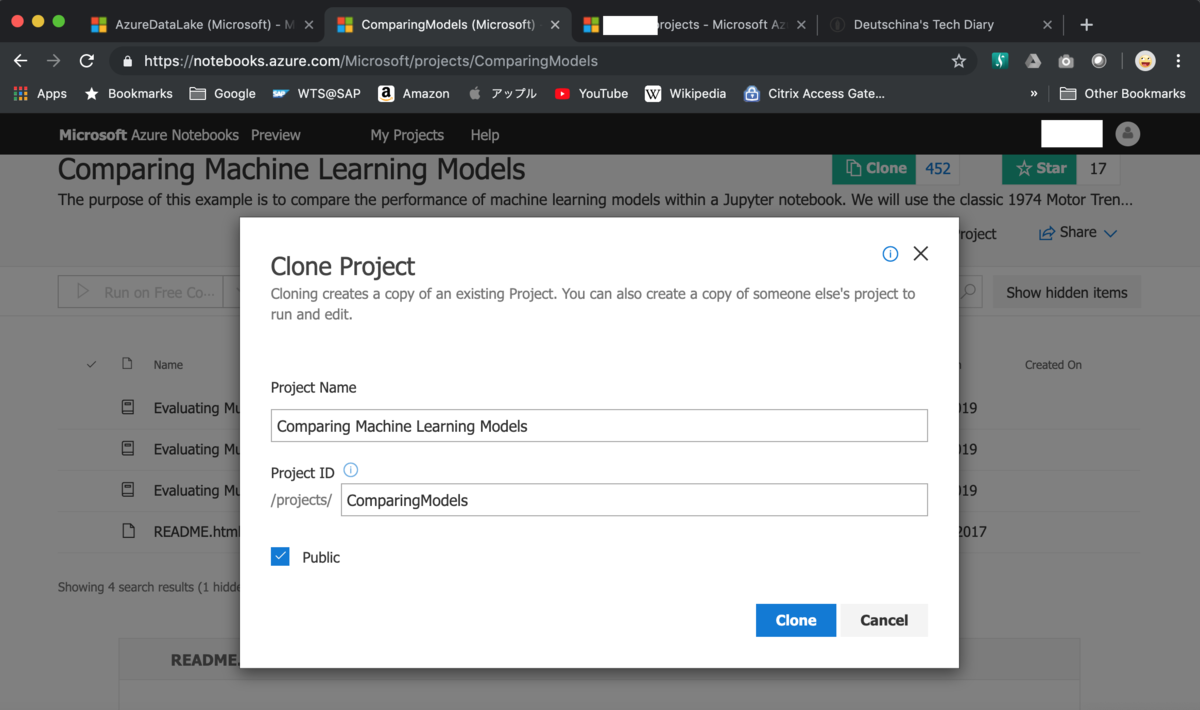The width and height of the screenshot is (1200, 710).
Task: Toggle the select-all checkmark header
Action: pos(91,364)
